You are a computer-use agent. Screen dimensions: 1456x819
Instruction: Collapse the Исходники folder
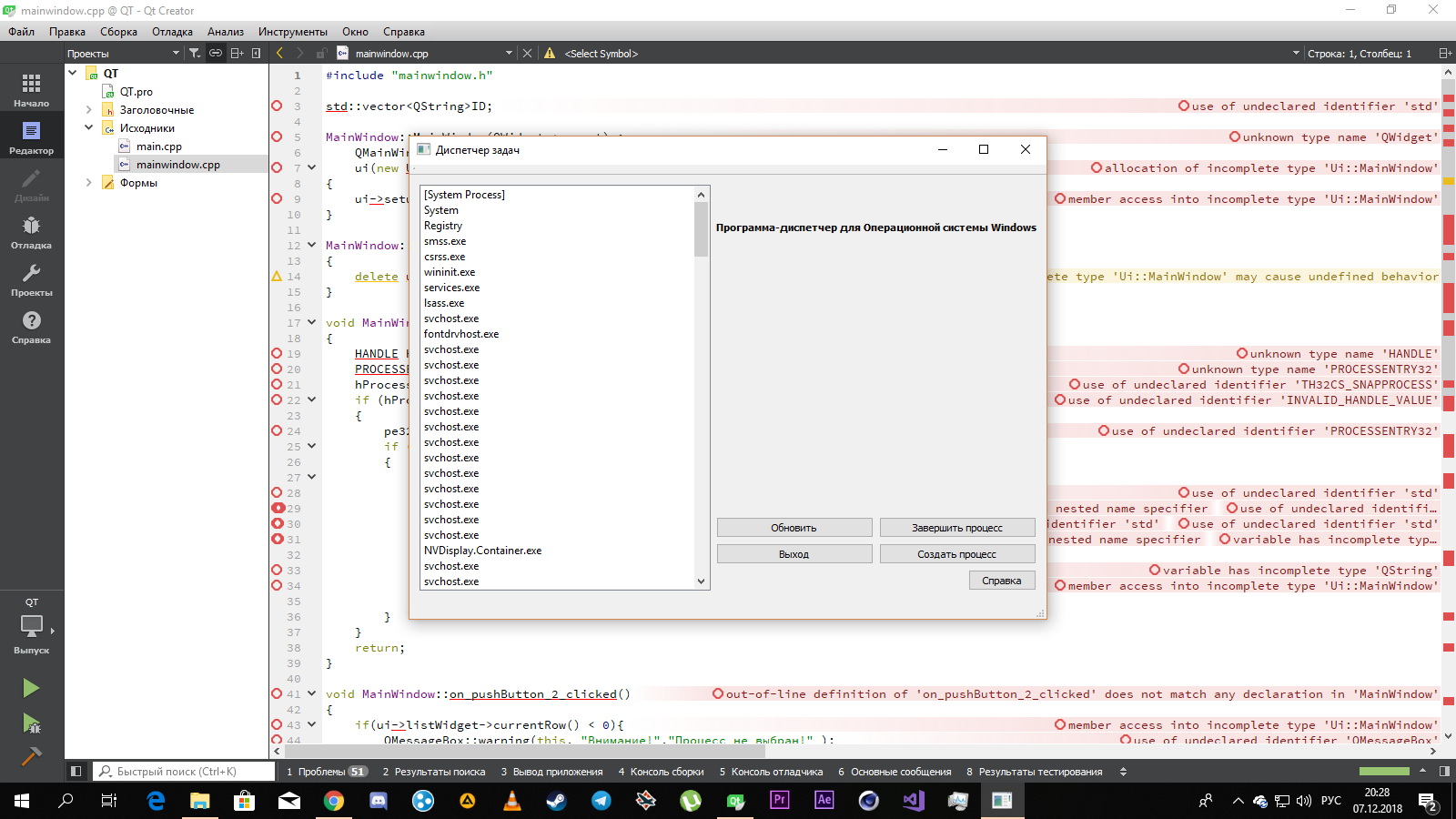(89, 128)
